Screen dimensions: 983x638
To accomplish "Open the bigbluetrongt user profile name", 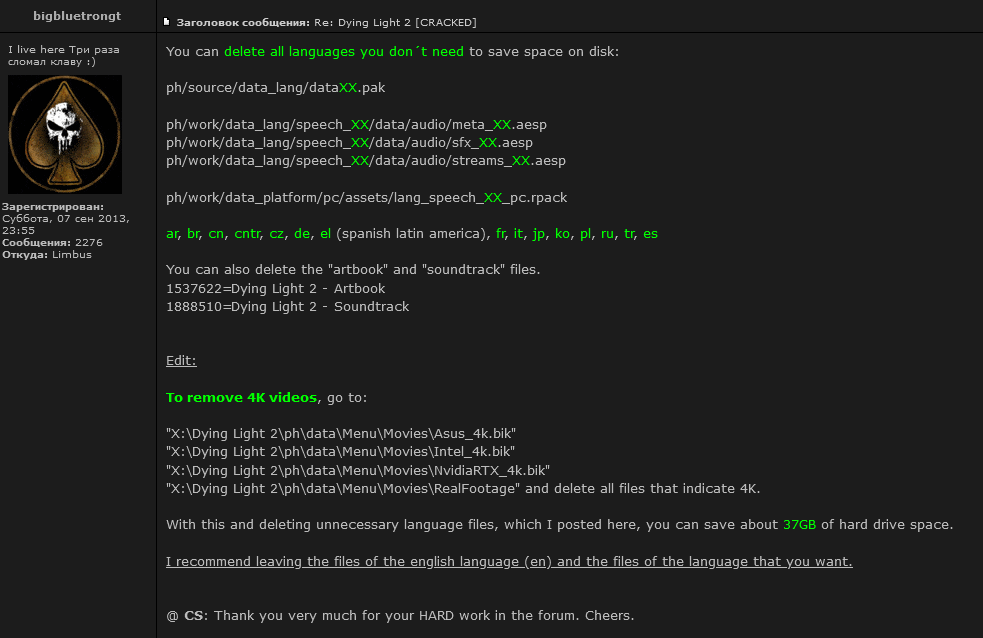I will 77,15.
